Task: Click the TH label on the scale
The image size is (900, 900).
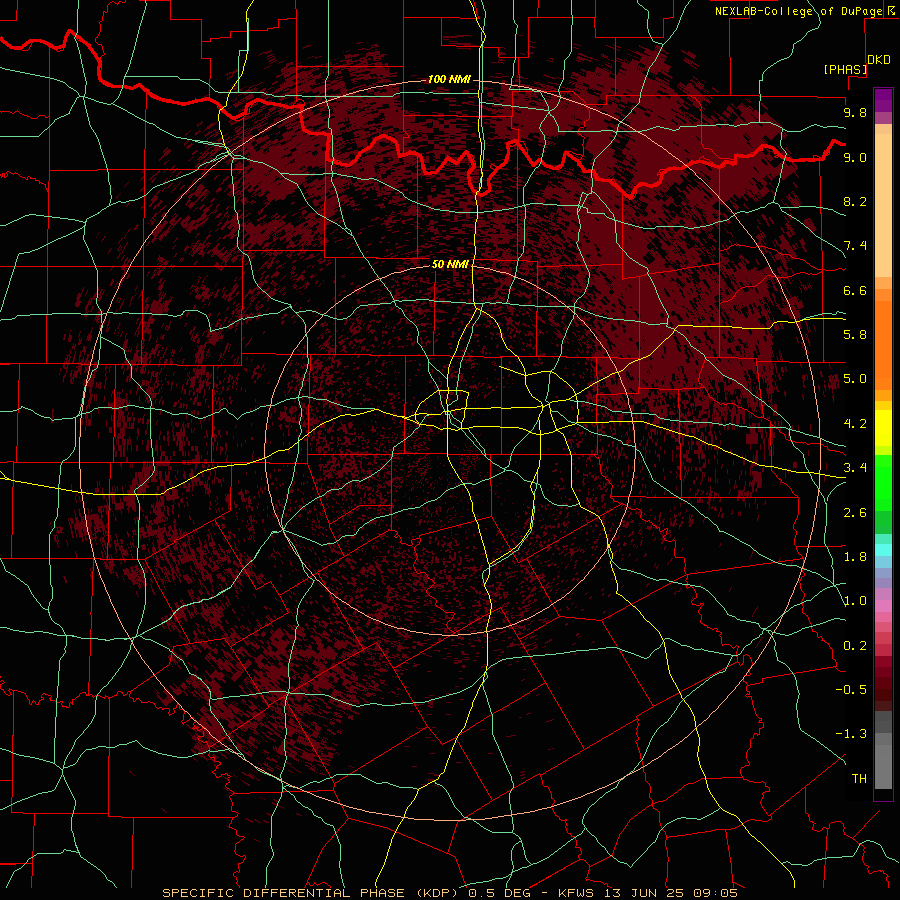Action: [x=859, y=779]
